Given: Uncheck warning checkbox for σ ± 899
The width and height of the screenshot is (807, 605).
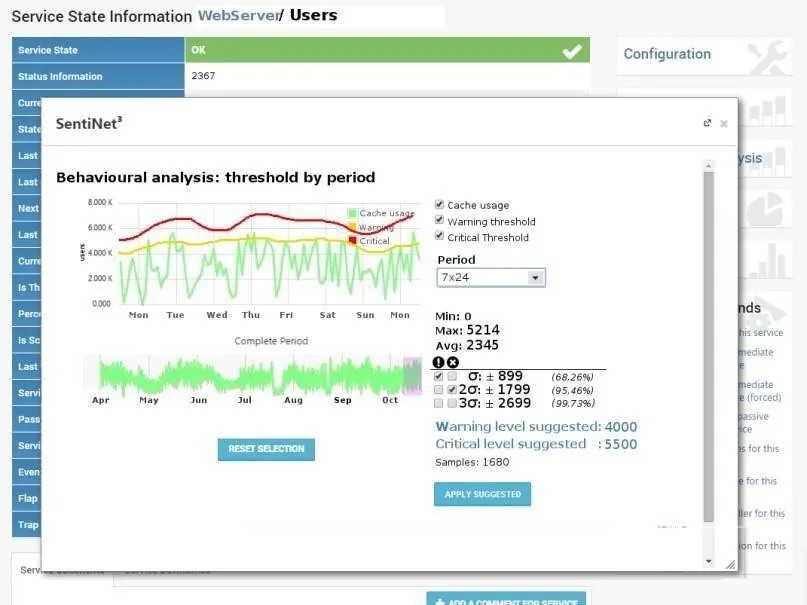Looking at the screenshot, I should (x=438, y=376).
